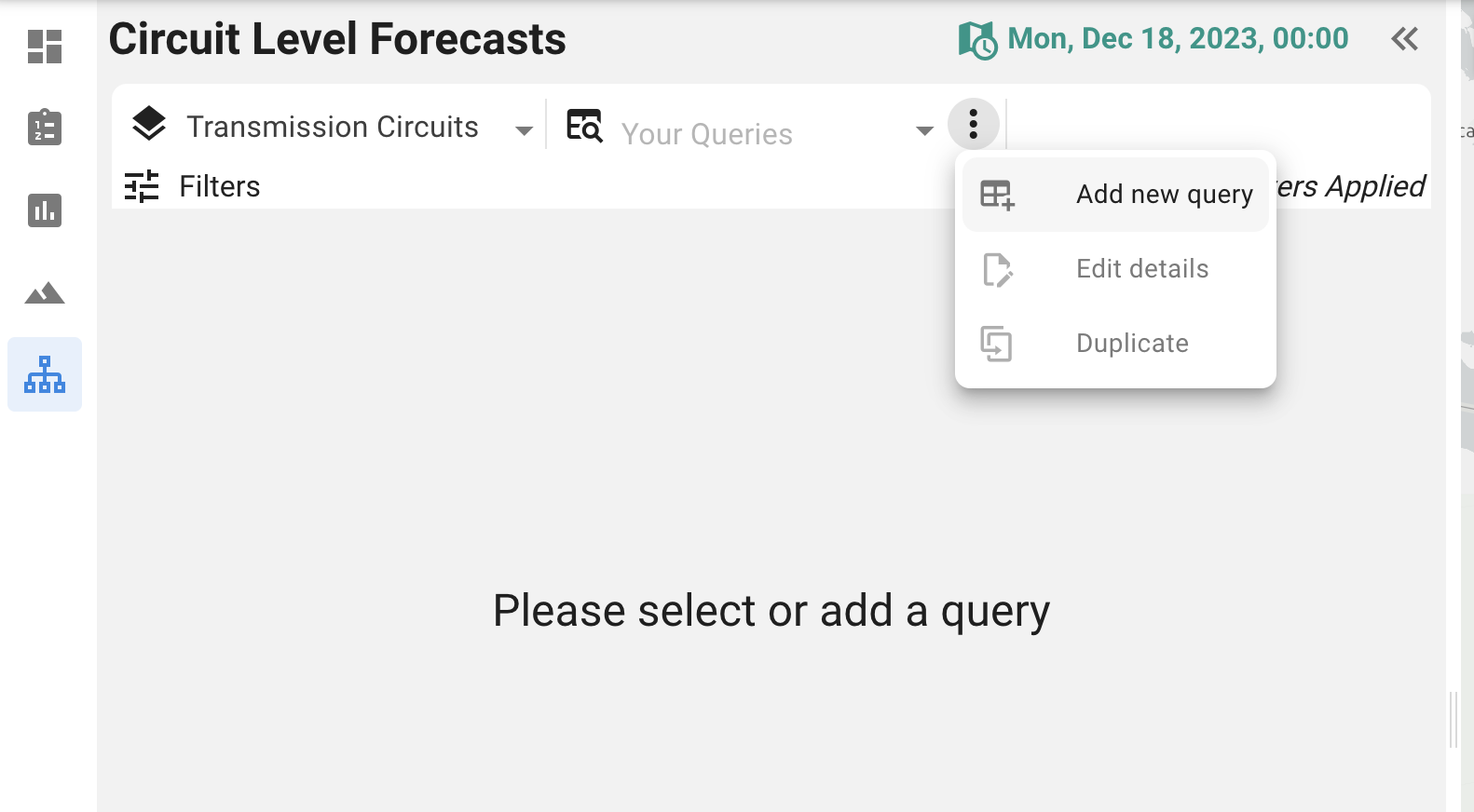
Task: Click the Mon, Dec 18, 2023 date
Action: pyautogui.click(x=1178, y=39)
